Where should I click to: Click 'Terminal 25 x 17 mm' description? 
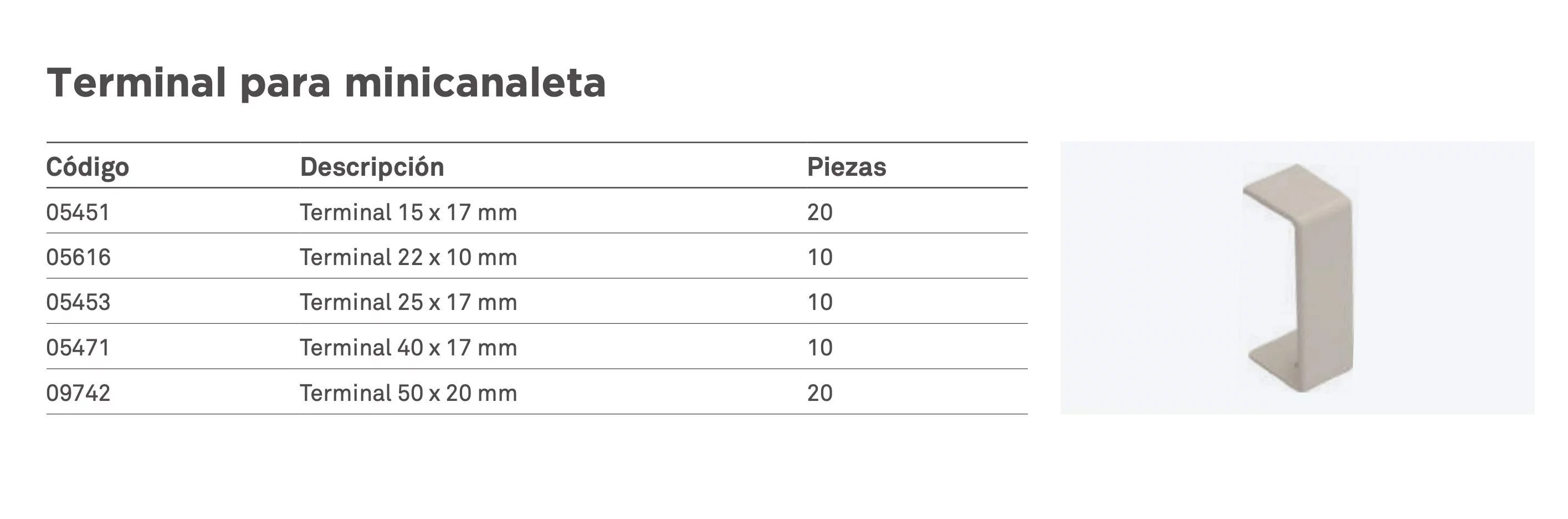click(x=408, y=302)
